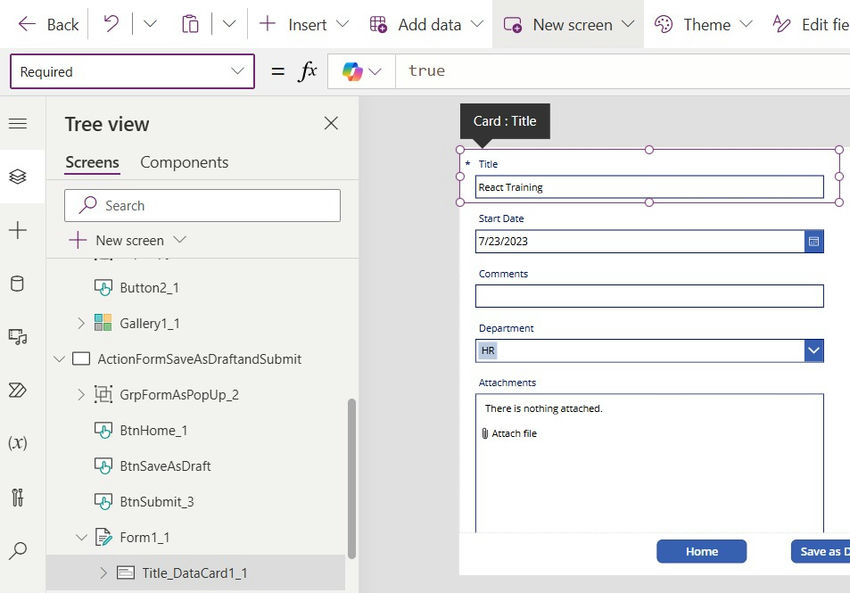Screen dimensions: 850x593
Task: Click the Attach file link
Action: point(514,434)
